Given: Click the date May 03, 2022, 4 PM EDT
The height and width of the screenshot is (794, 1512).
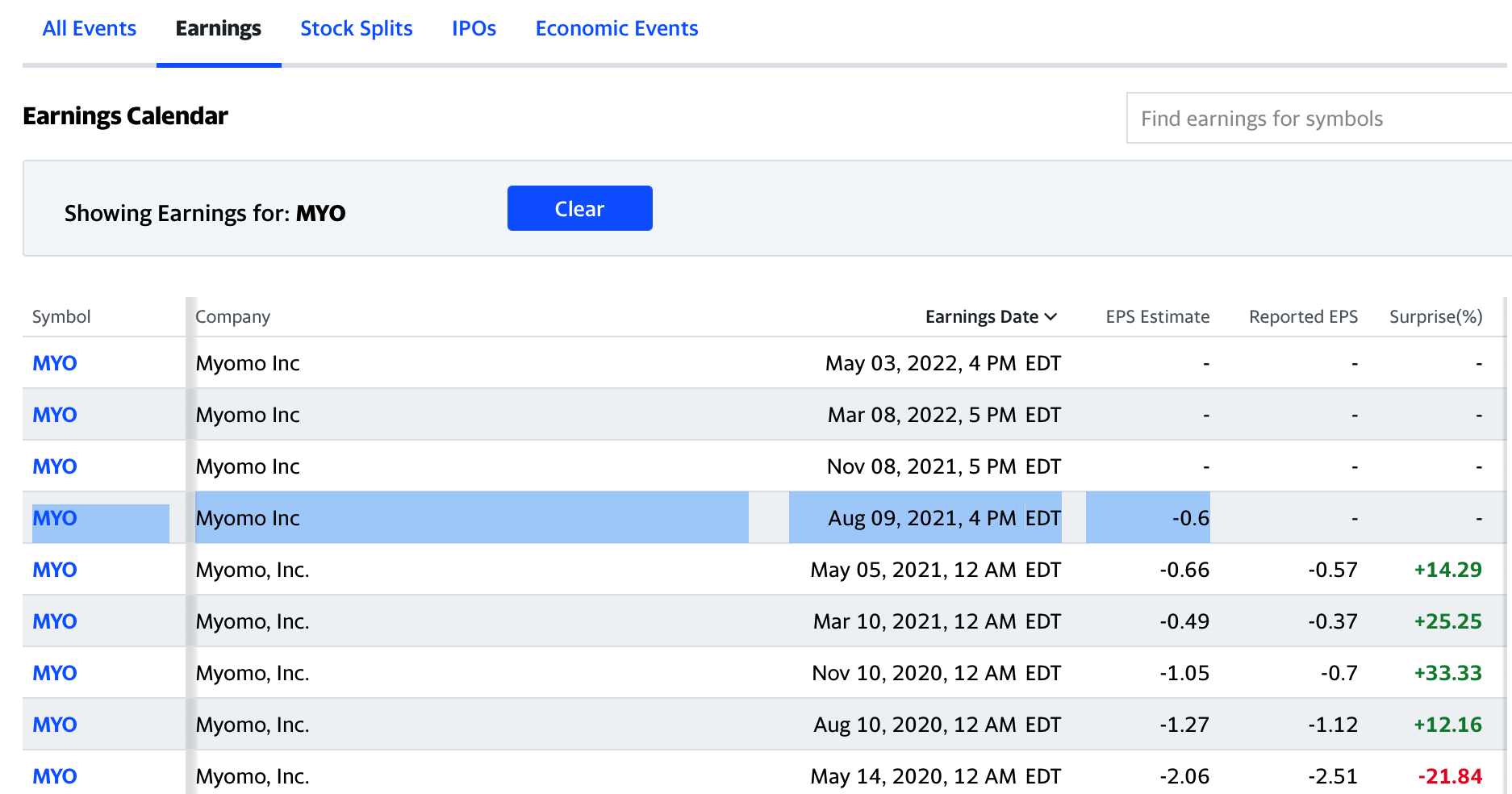Looking at the screenshot, I should click(x=943, y=363).
